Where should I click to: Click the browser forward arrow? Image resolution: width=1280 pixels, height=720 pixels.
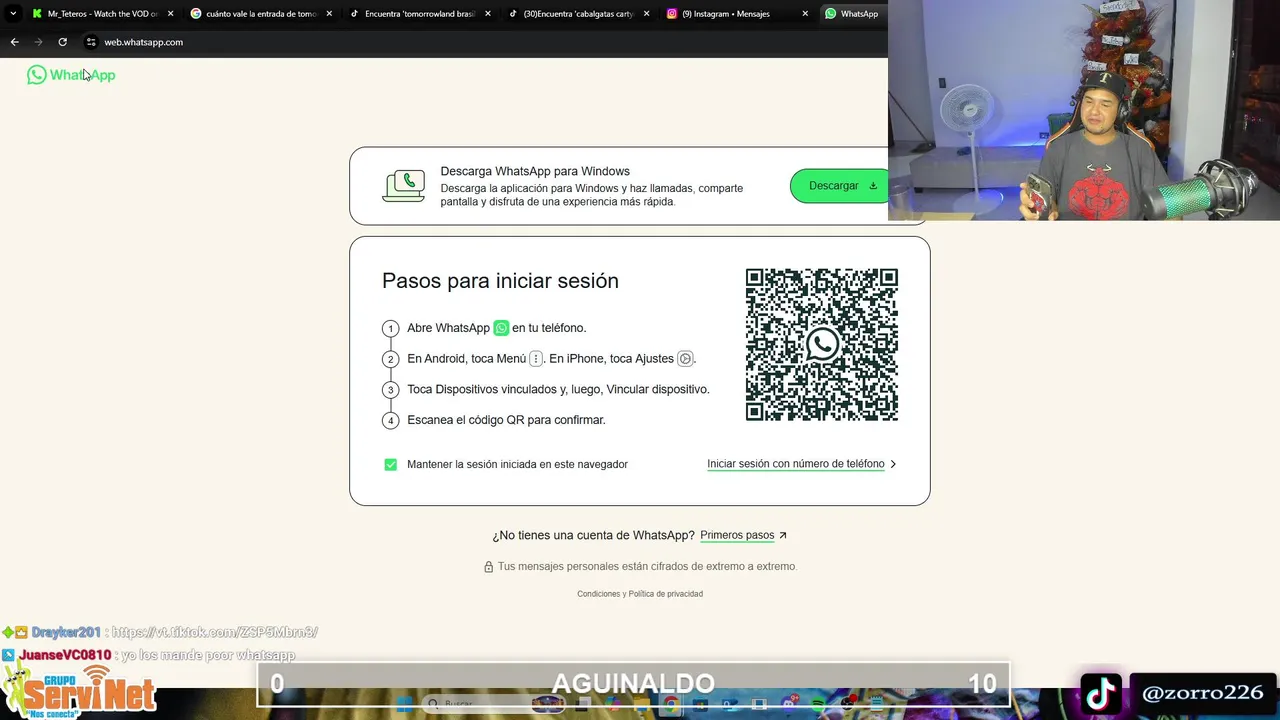point(38,42)
